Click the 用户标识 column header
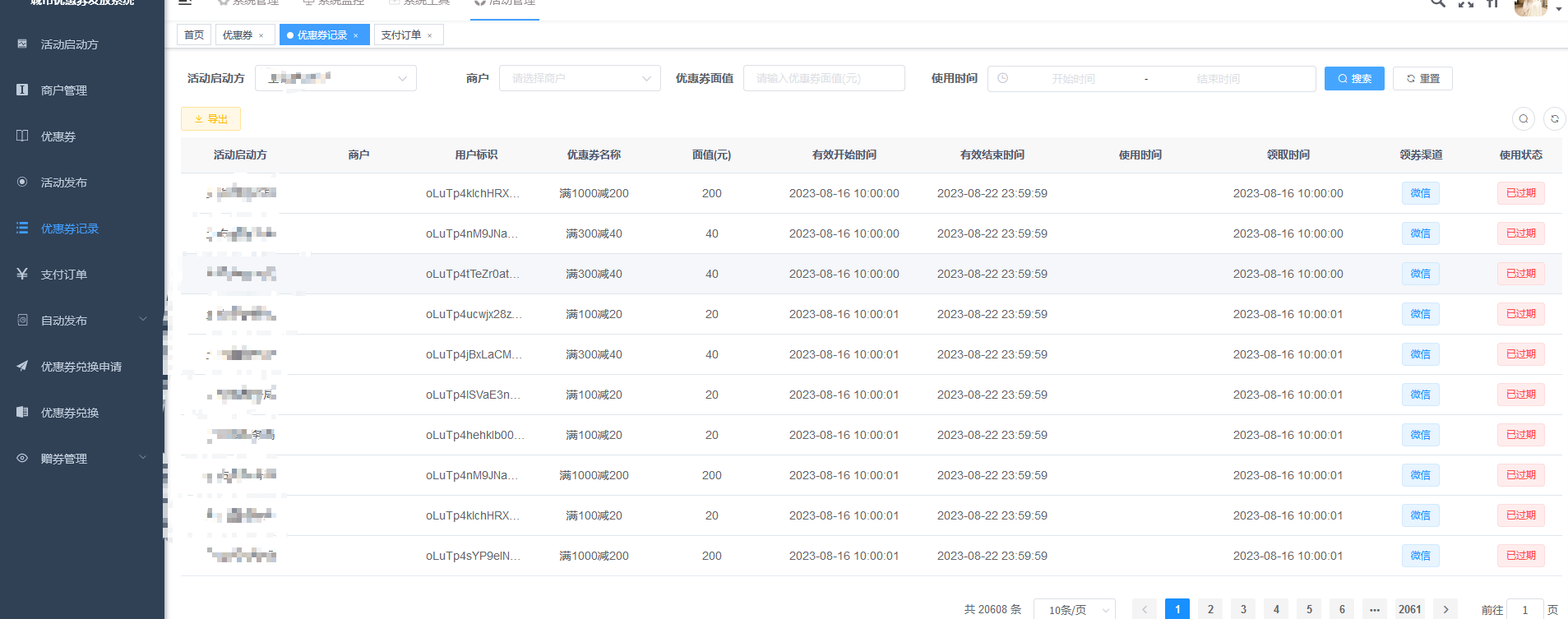This screenshot has width=1568, height=619. pyautogui.click(x=476, y=155)
